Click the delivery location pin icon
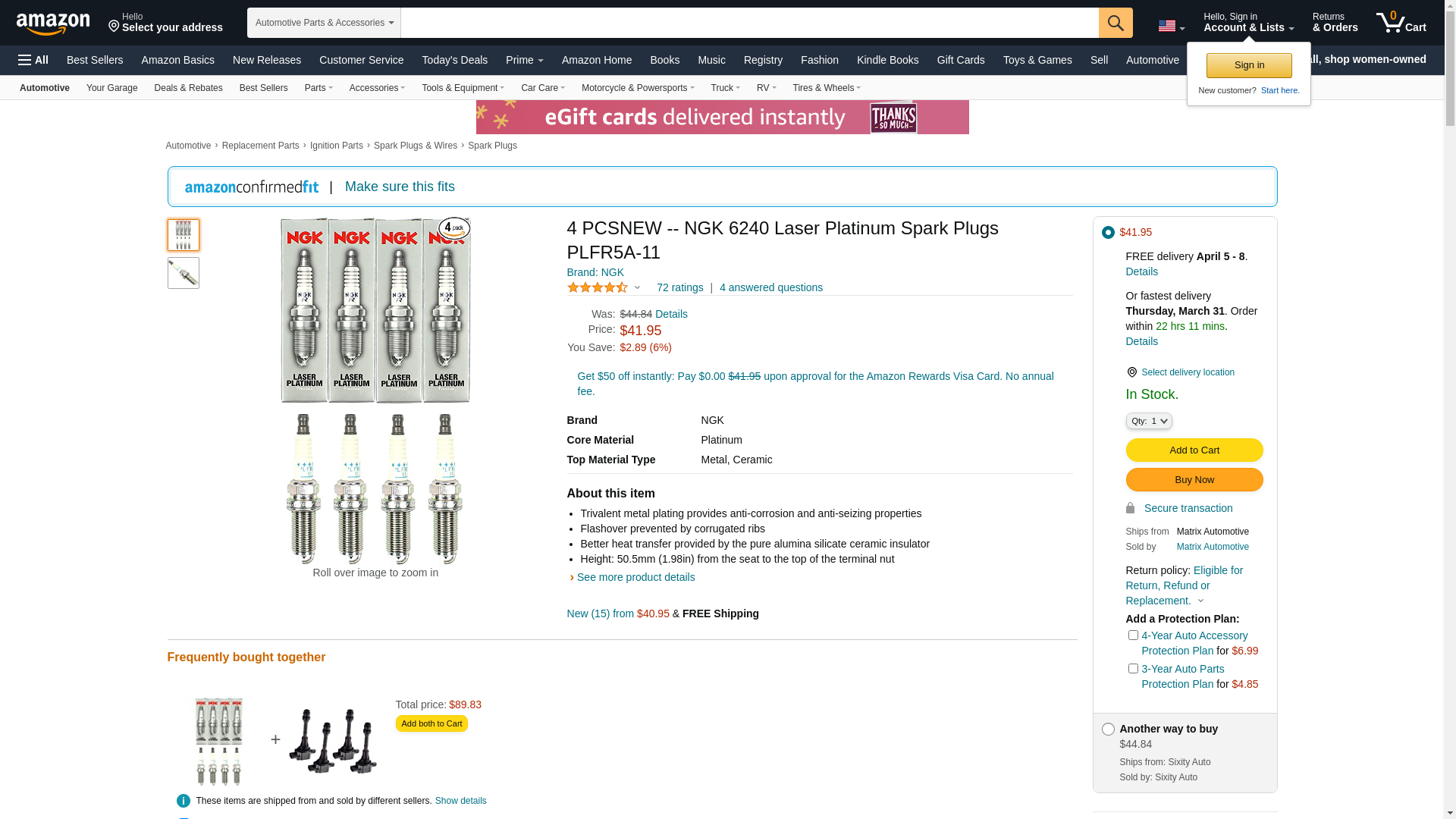Viewport: 1456px width, 819px height. (x=1131, y=372)
